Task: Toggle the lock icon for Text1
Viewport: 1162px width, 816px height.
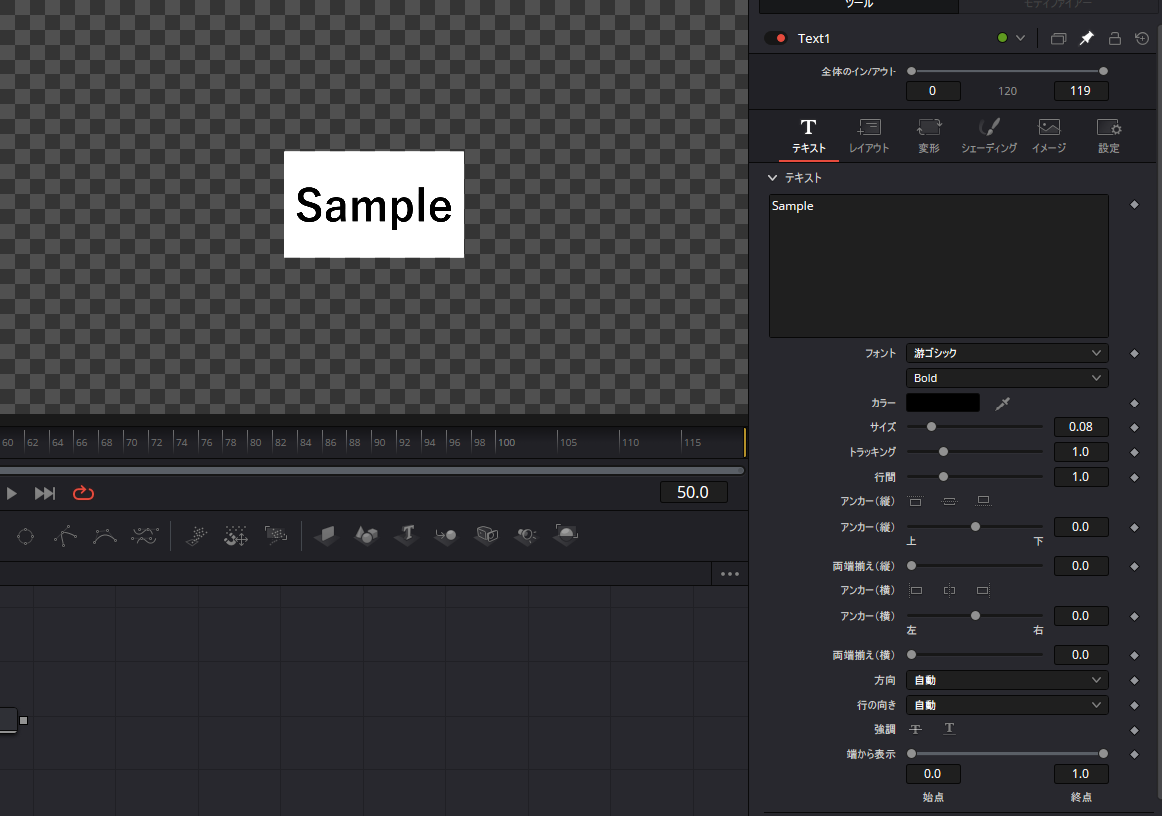Action: pyautogui.click(x=1114, y=38)
